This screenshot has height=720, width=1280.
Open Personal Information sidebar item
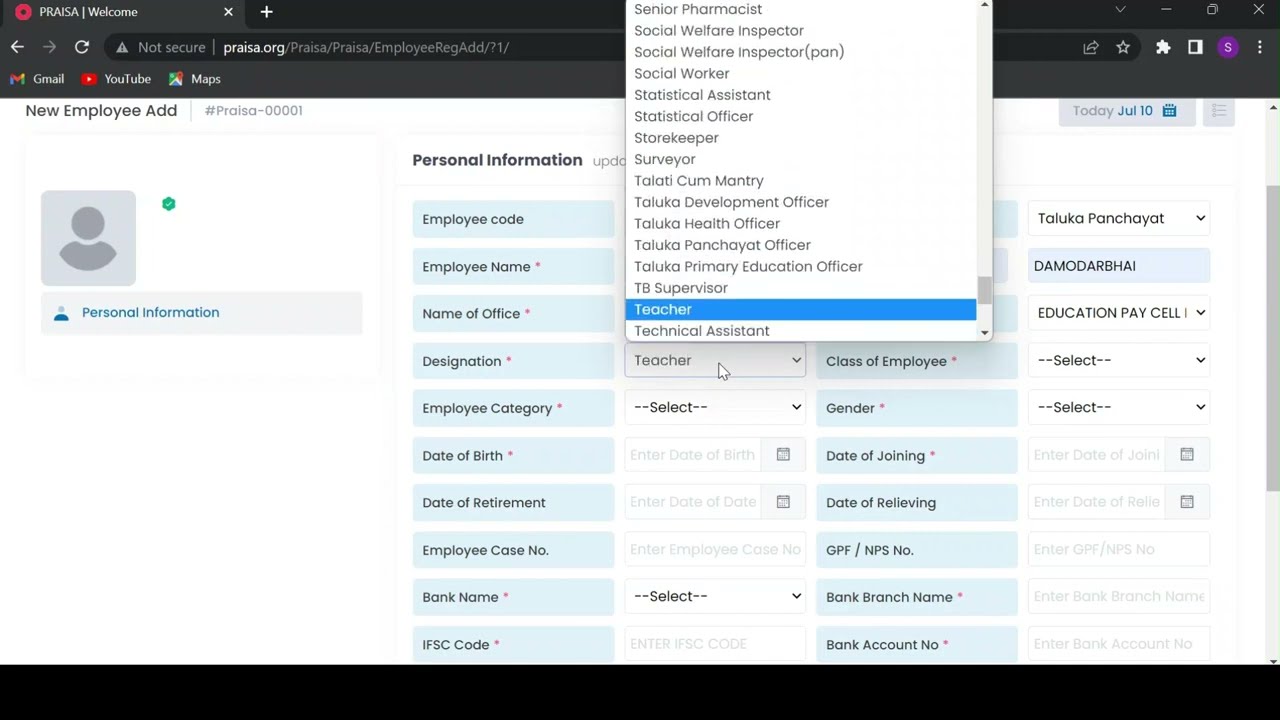[x=201, y=313]
